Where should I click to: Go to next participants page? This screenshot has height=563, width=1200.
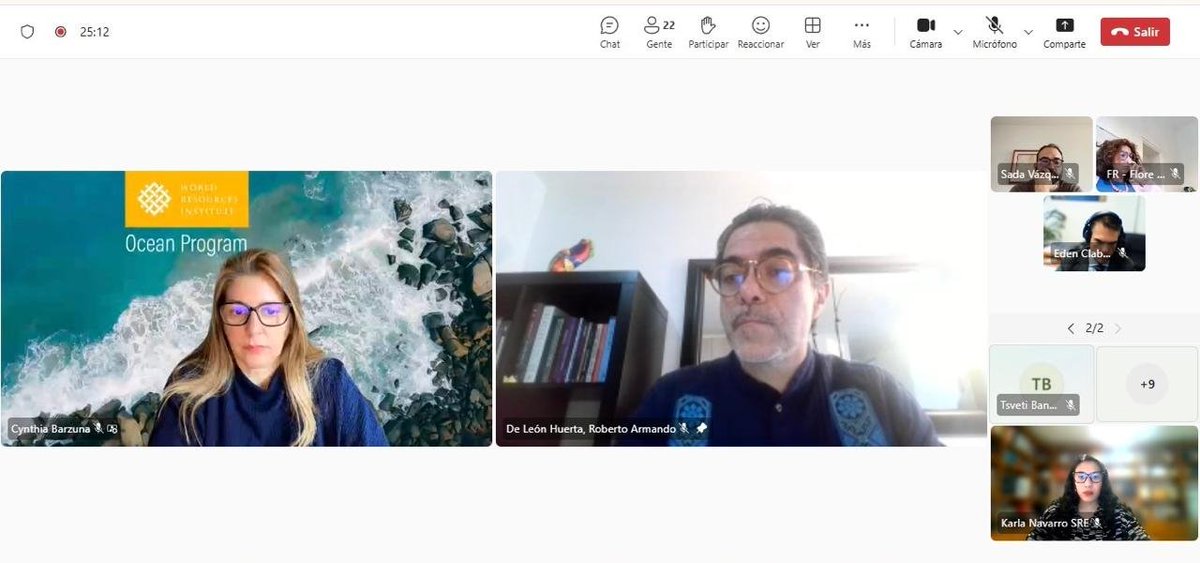[1118, 328]
